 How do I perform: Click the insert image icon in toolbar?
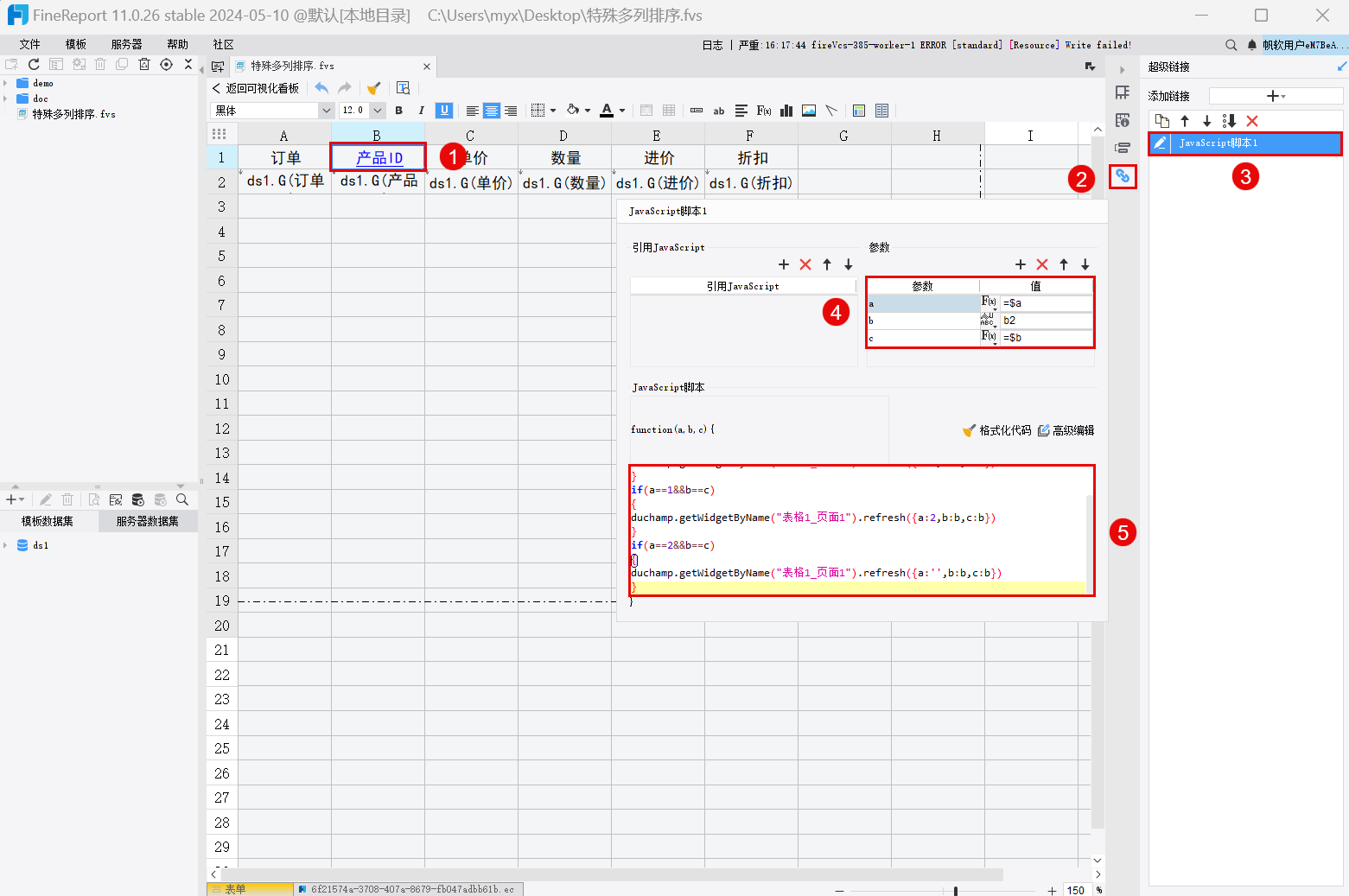click(x=809, y=111)
